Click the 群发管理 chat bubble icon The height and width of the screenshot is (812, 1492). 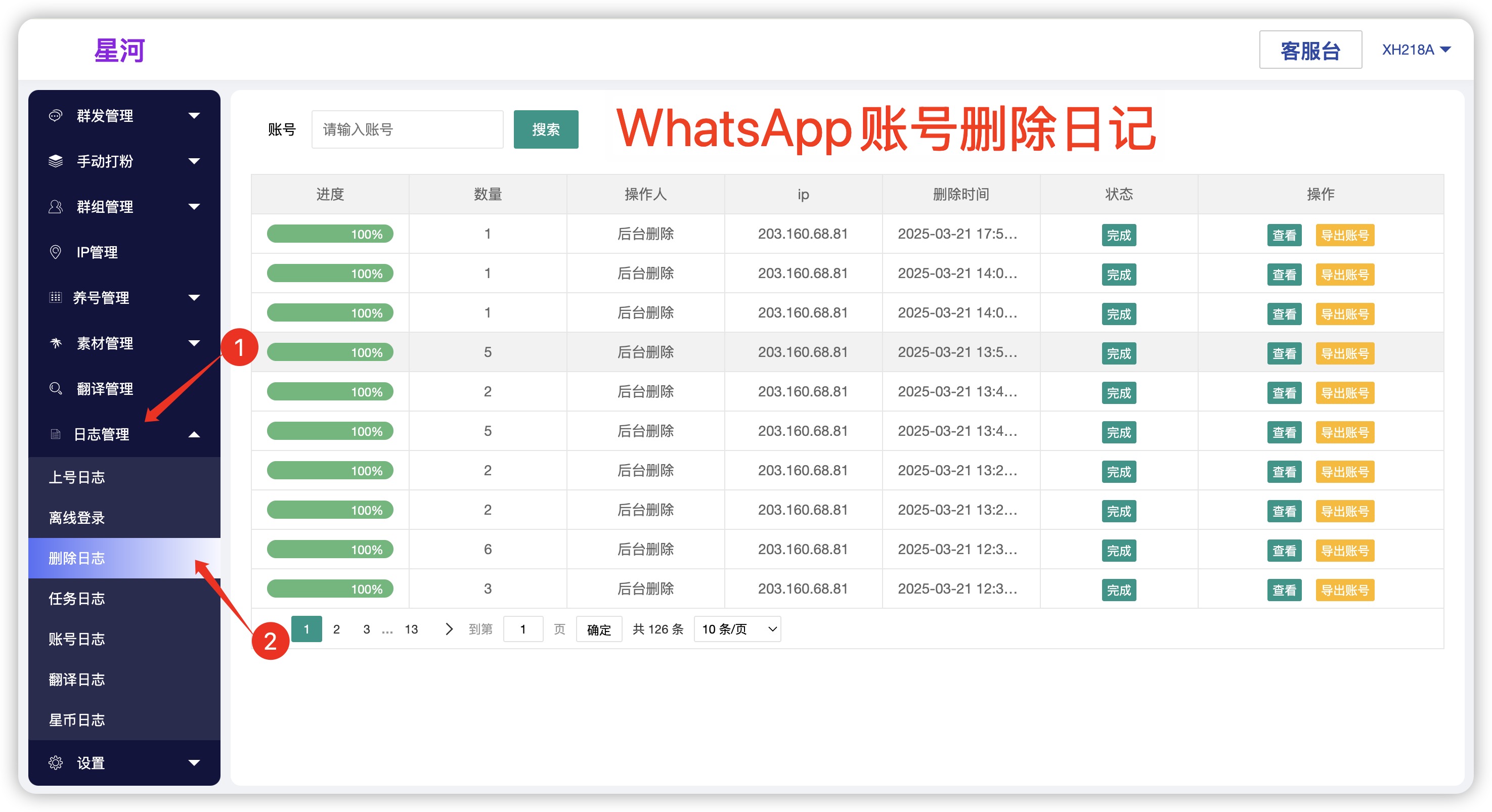[55, 115]
